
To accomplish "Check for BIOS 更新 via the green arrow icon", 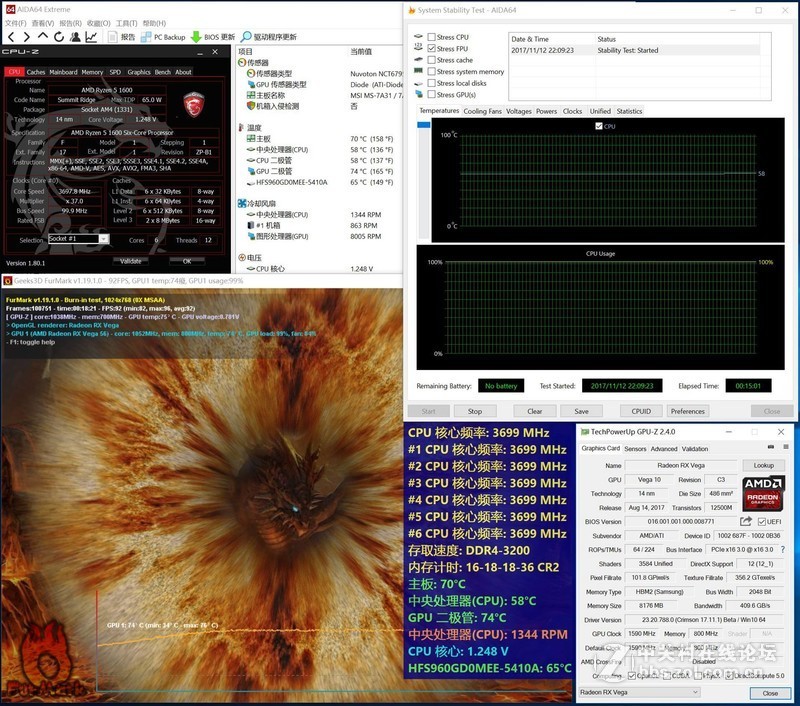I will [x=197, y=36].
